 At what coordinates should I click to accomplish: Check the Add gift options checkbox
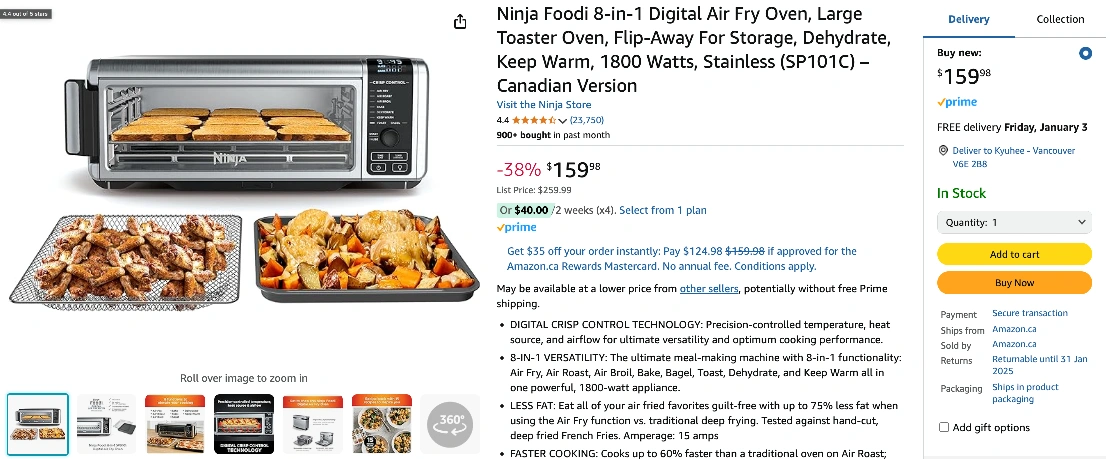tap(944, 428)
